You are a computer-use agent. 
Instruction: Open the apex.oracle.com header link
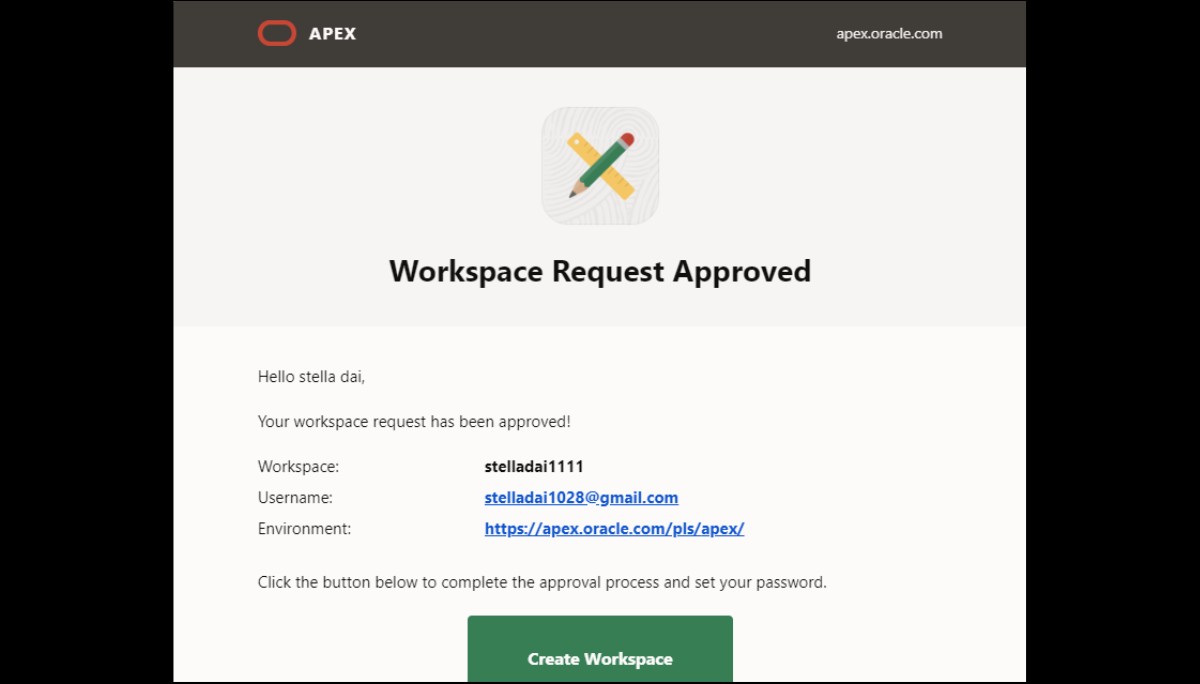[x=889, y=33]
